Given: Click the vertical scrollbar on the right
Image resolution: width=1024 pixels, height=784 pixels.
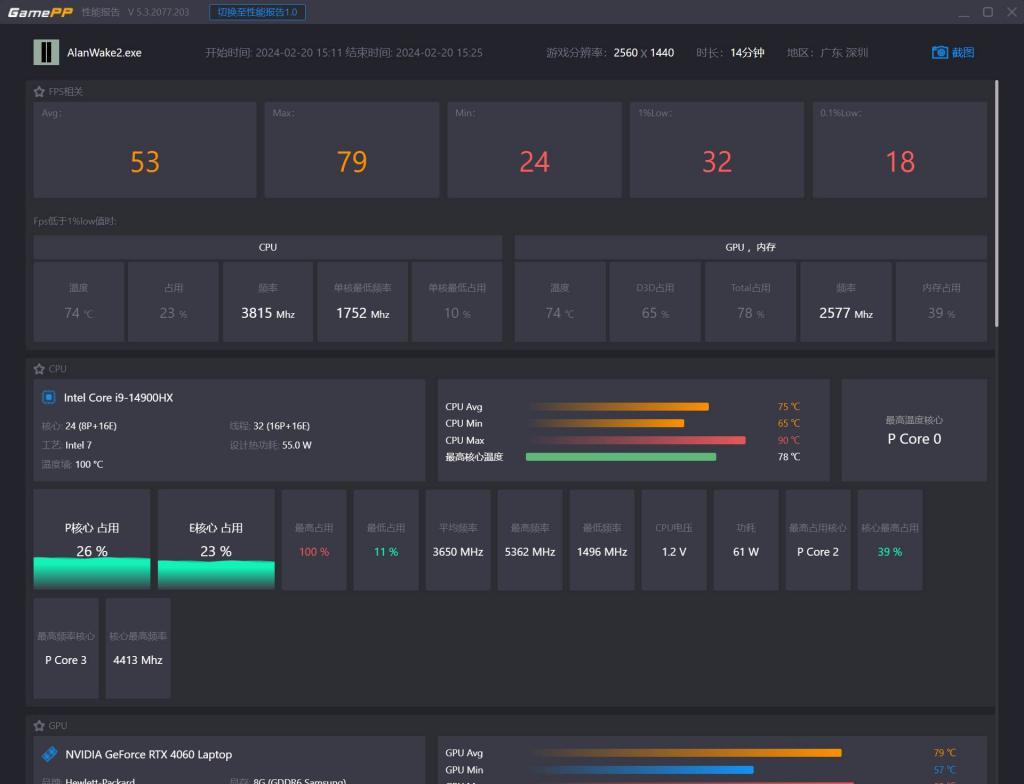Looking at the screenshot, I should tap(996, 200).
